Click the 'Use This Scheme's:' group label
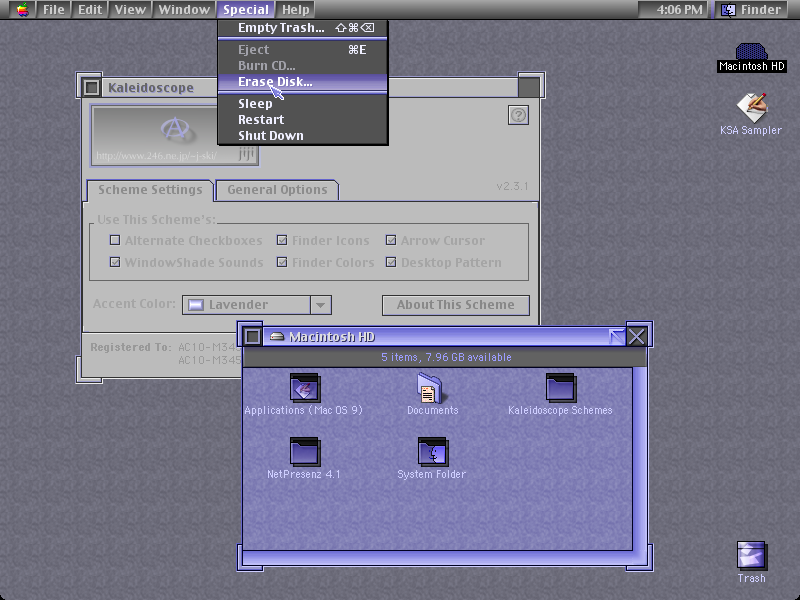Viewport: 800px width, 600px height. pos(156,219)
